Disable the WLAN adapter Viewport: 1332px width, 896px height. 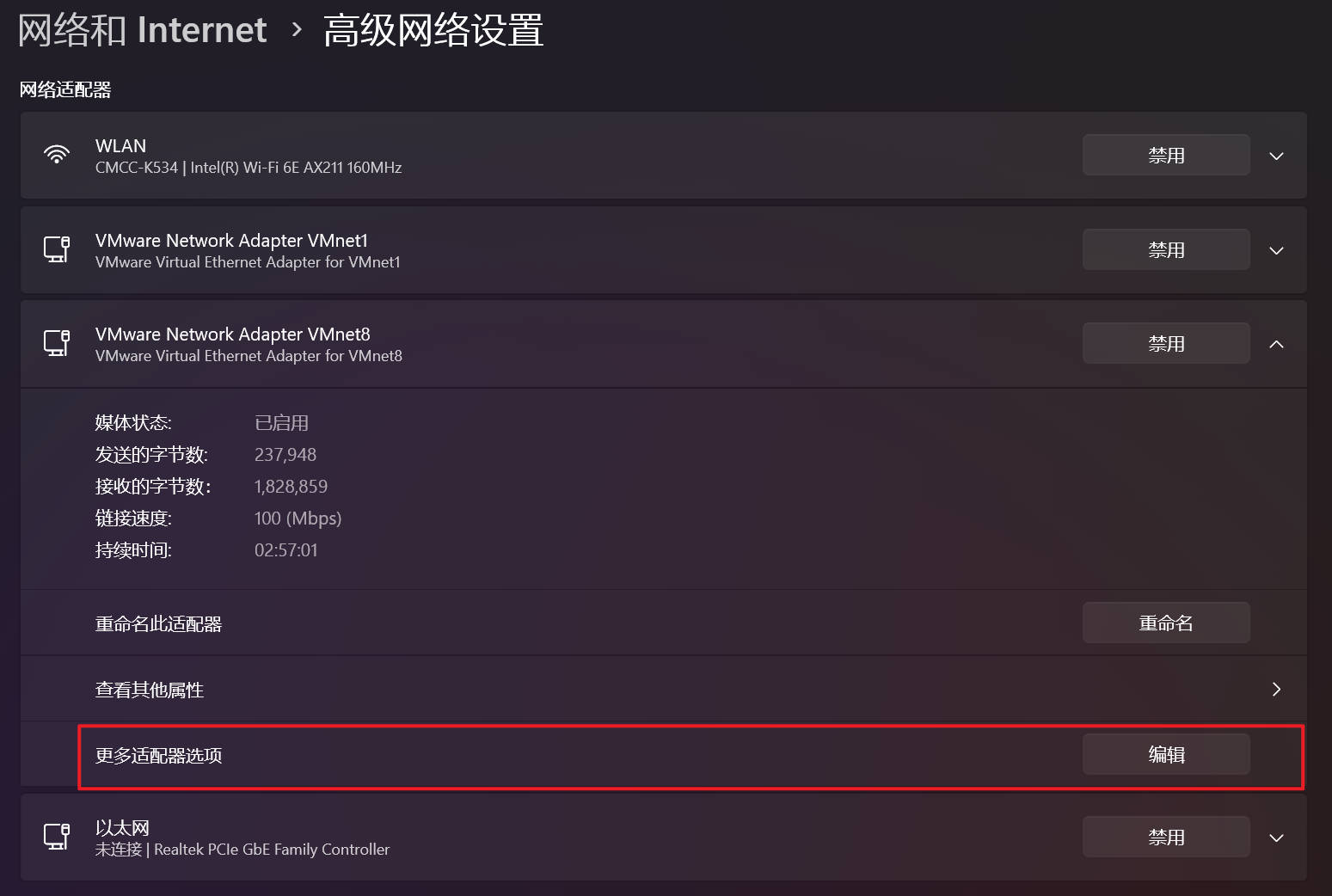pyautogui.click(x=1165, y=156)
